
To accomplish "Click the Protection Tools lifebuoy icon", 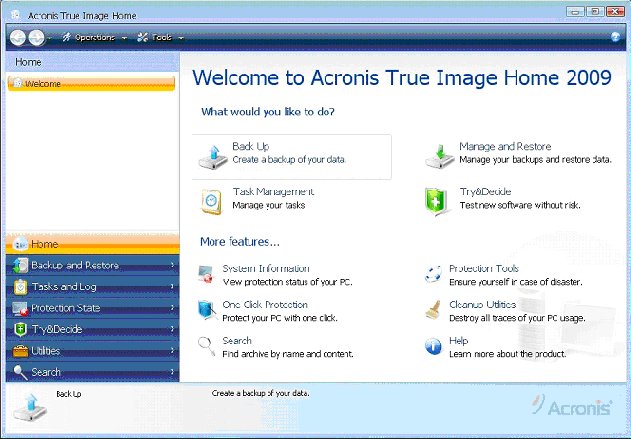I will tap(433, 274).
